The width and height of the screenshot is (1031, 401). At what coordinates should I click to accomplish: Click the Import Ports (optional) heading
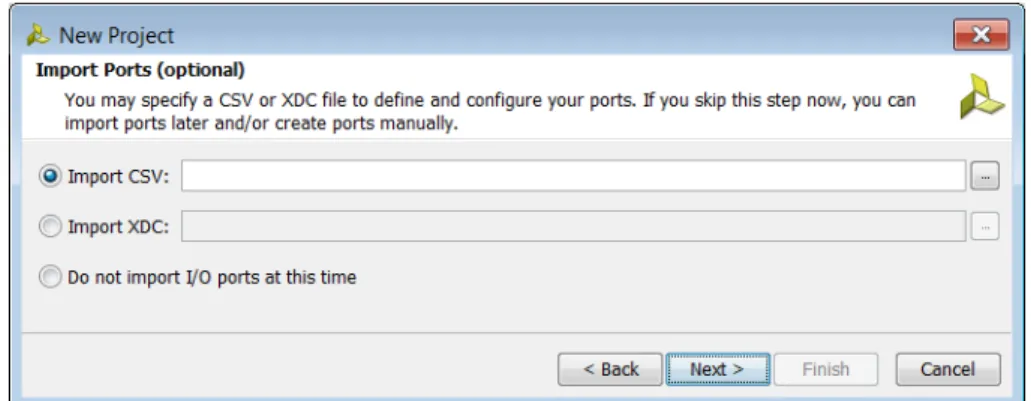click(x=140, y=70)
